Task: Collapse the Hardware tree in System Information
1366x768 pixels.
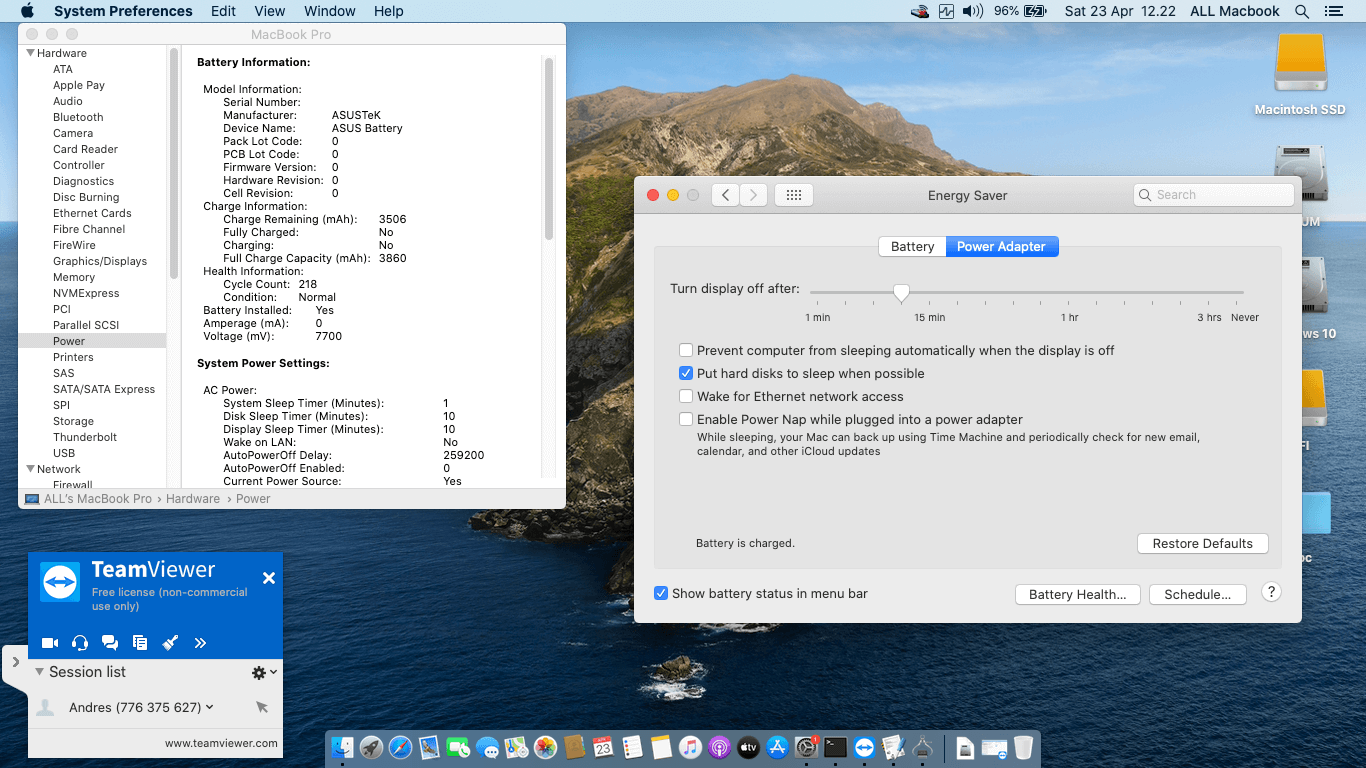Action: point(30,53)
